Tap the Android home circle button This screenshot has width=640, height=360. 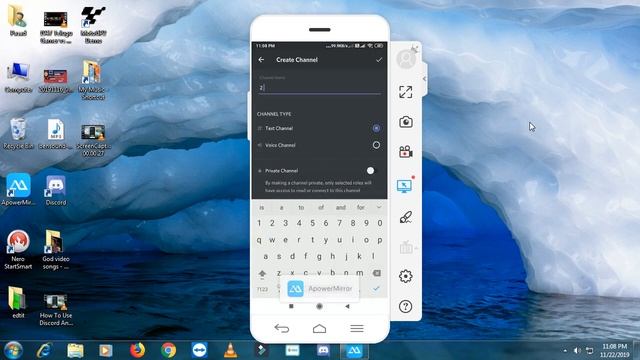pyautogui.click(x=319, y=306)
